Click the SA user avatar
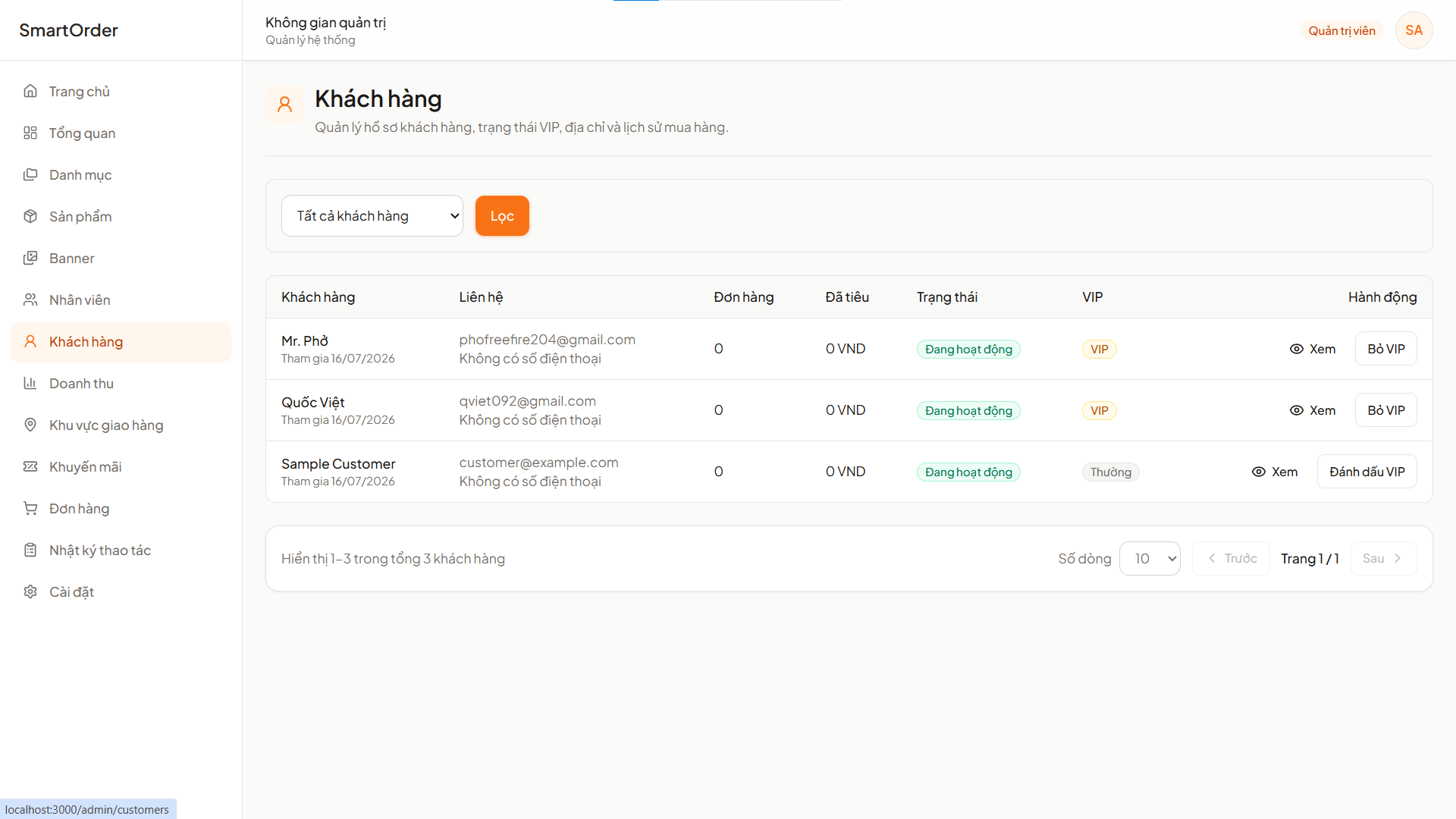This screenshot has width=1456, height=819. click(1414, 30)
